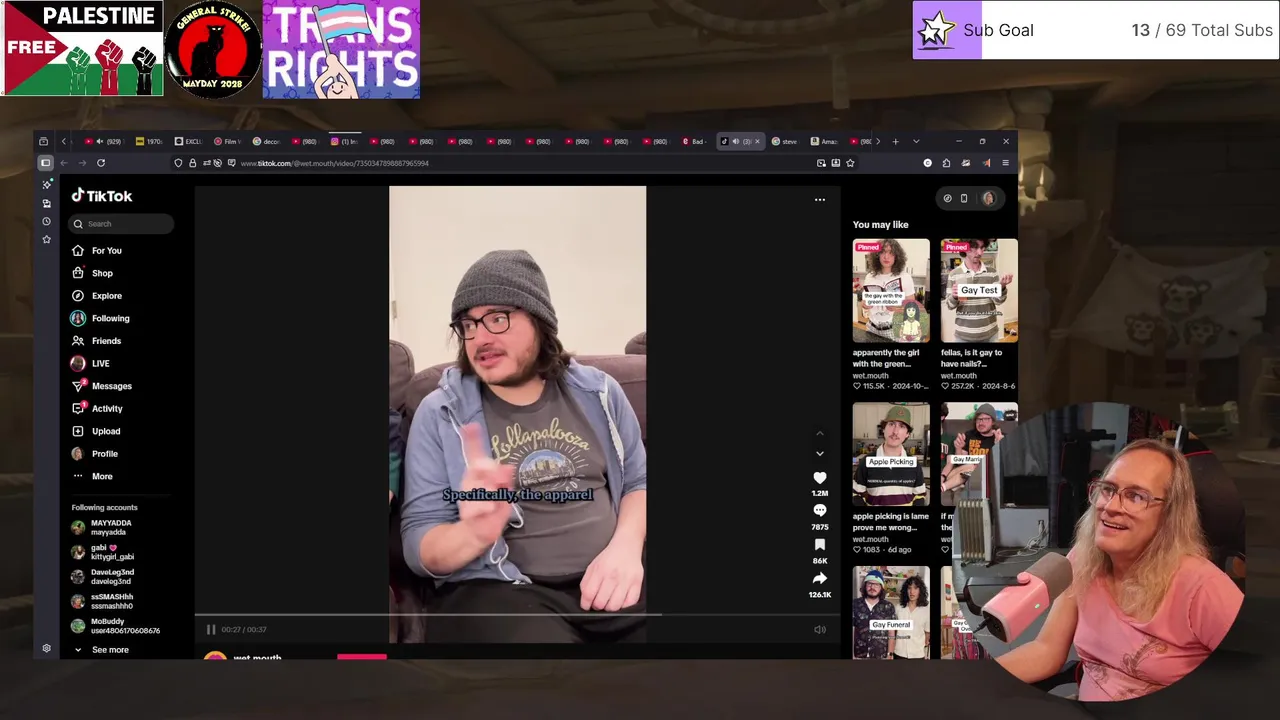Open the LIVE section
The image size is (1280, 720).
[90, 363]
